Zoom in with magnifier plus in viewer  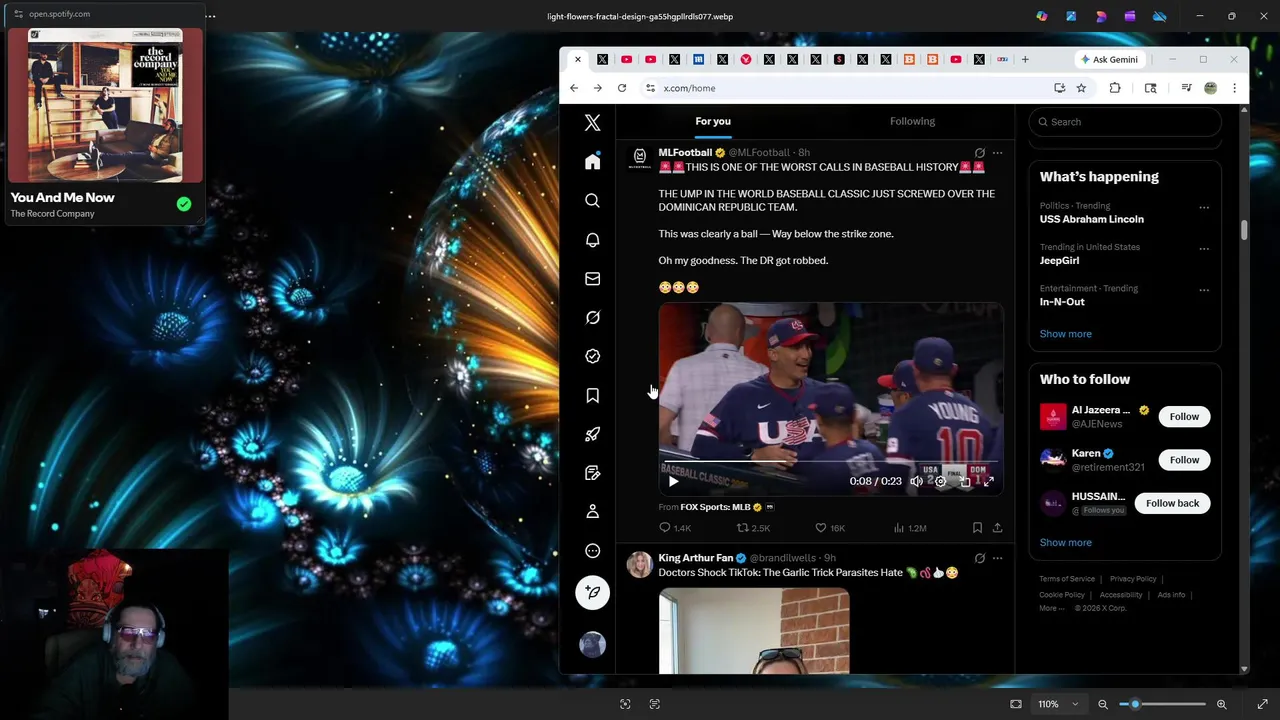click(x=1221, y=704)
